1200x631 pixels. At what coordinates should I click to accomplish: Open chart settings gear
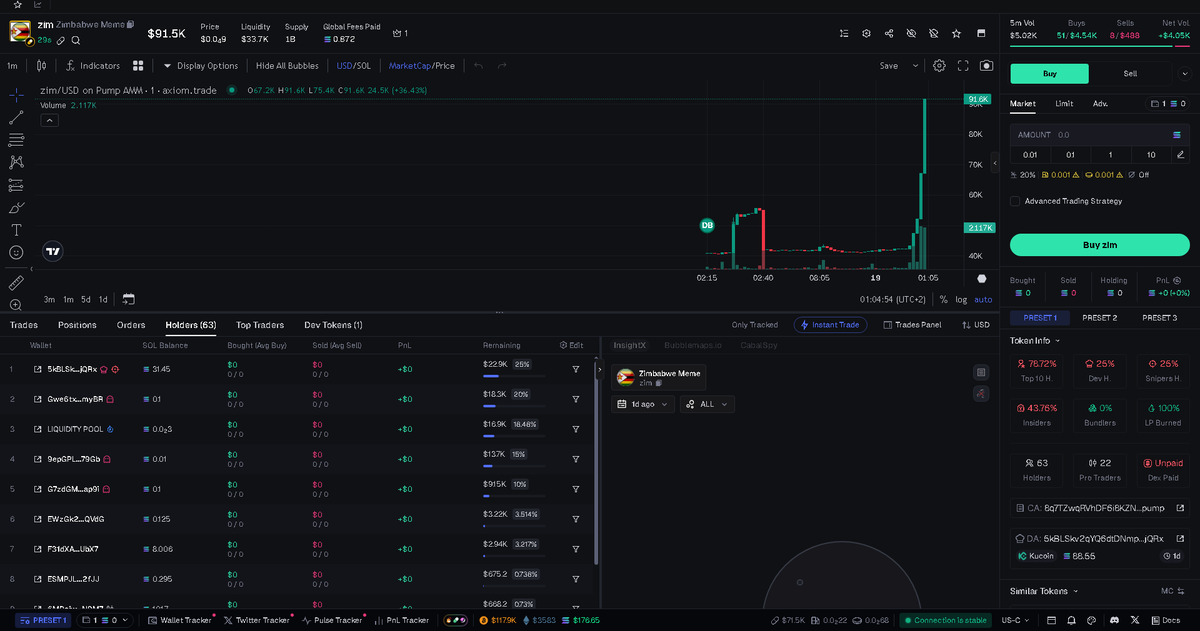pos(939,66)
